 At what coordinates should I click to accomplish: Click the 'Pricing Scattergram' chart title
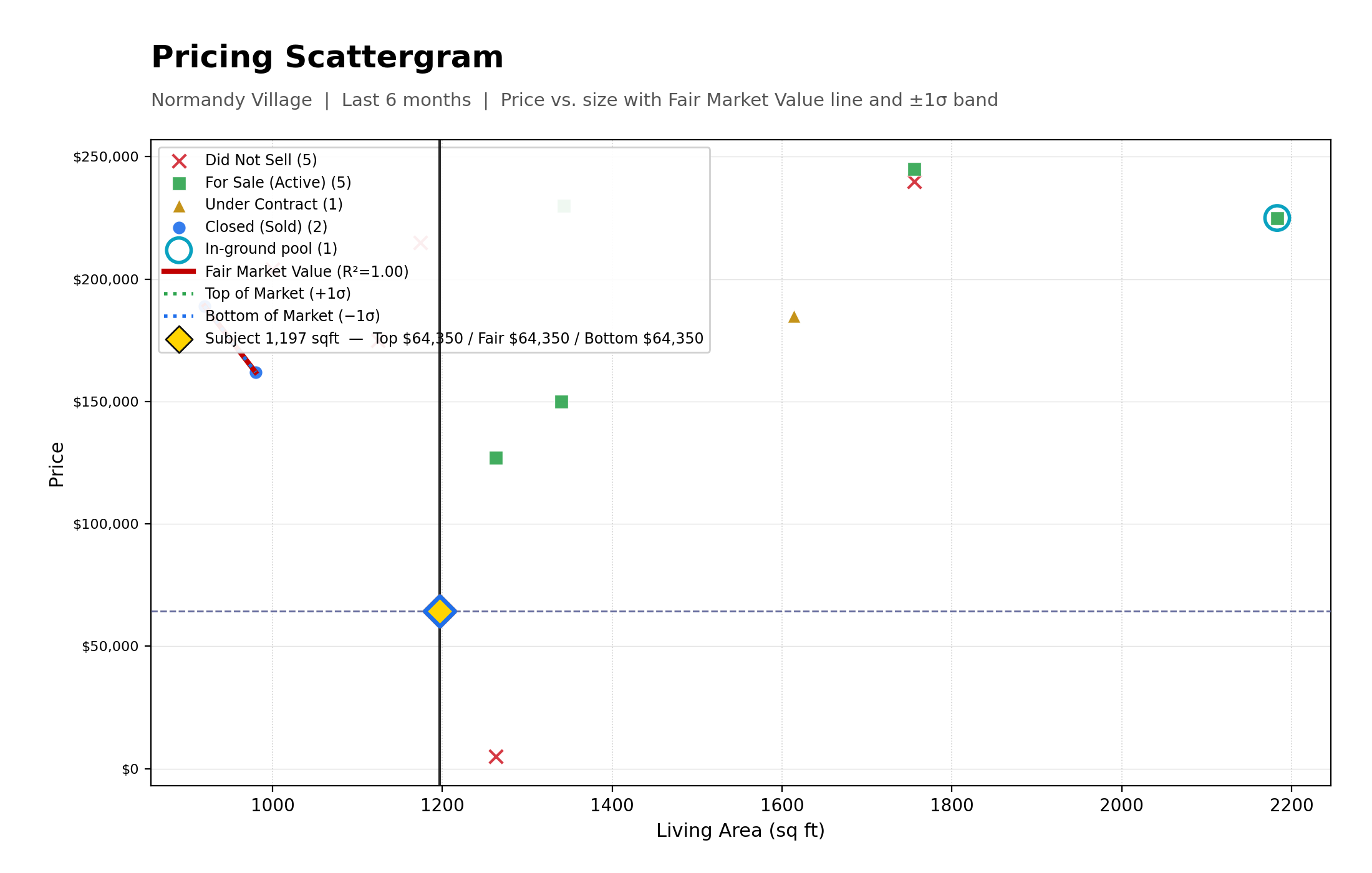point(327,57)
